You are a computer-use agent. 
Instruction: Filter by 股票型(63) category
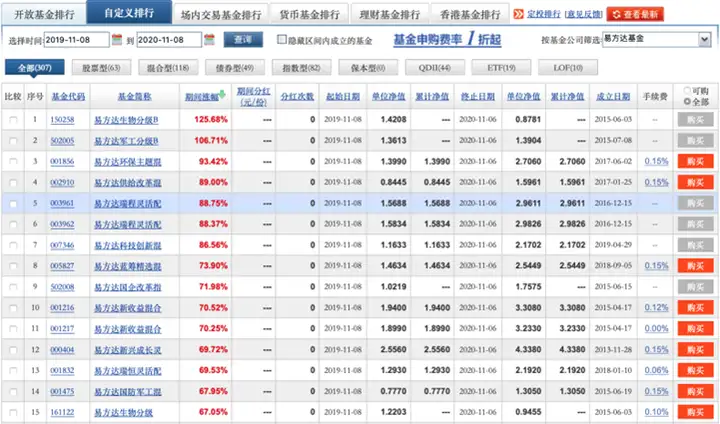tap(101, 68)
